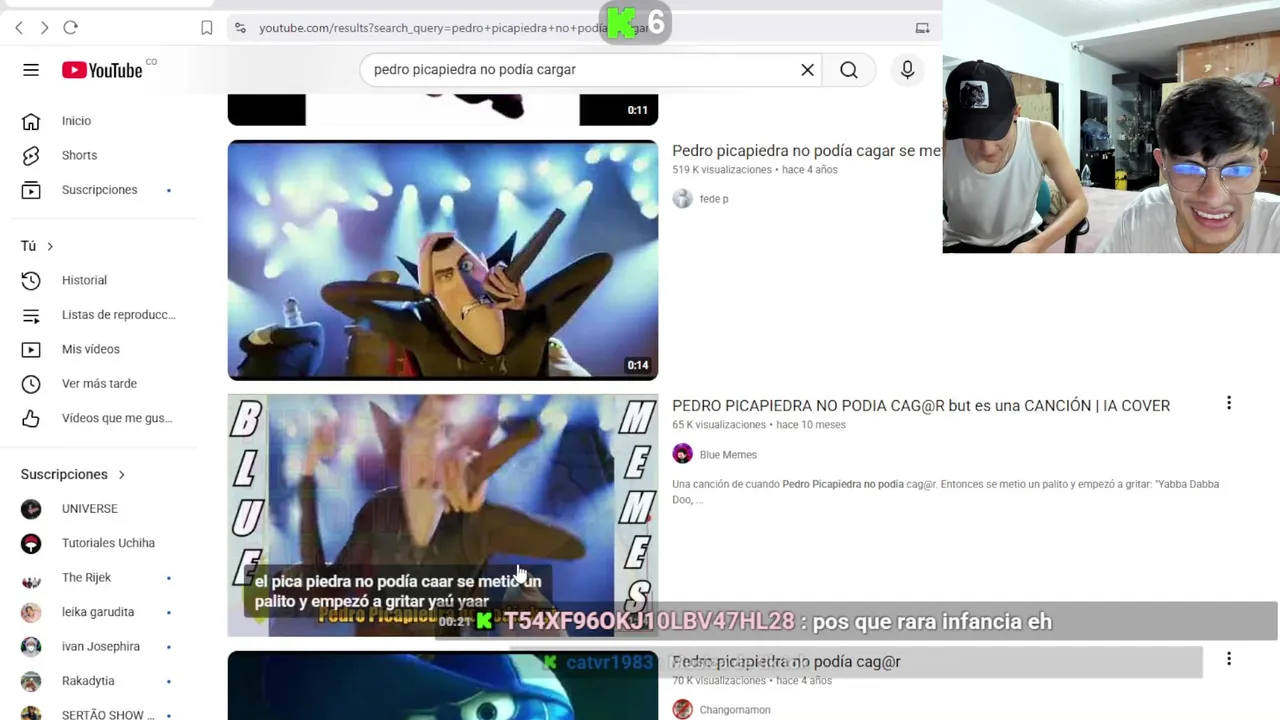Expand the Suscripciones section heading
Image resolution: width=1280 pixels, height=720 pixels.
pos(73,474)
